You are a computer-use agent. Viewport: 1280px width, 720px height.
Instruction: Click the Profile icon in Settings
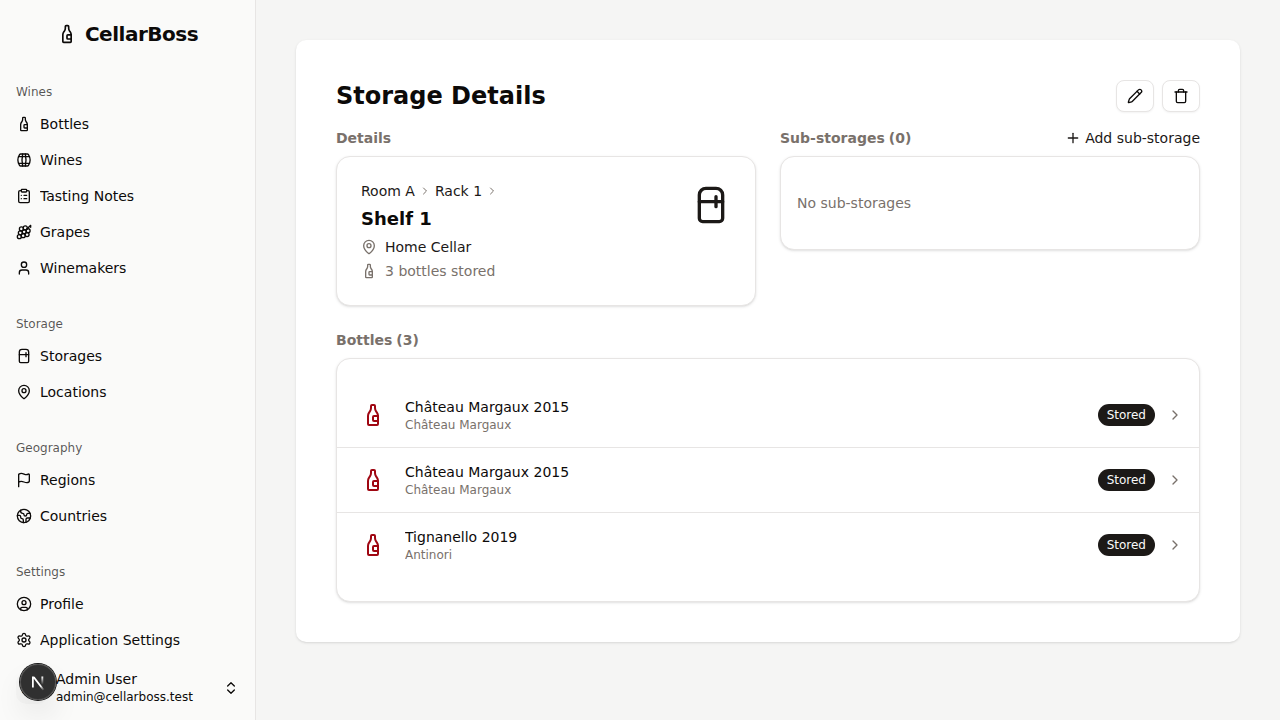pos(24,603)
